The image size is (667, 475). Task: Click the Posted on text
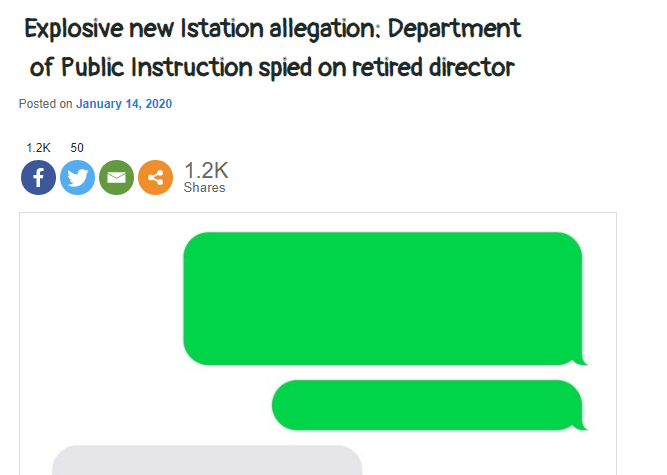45,104
